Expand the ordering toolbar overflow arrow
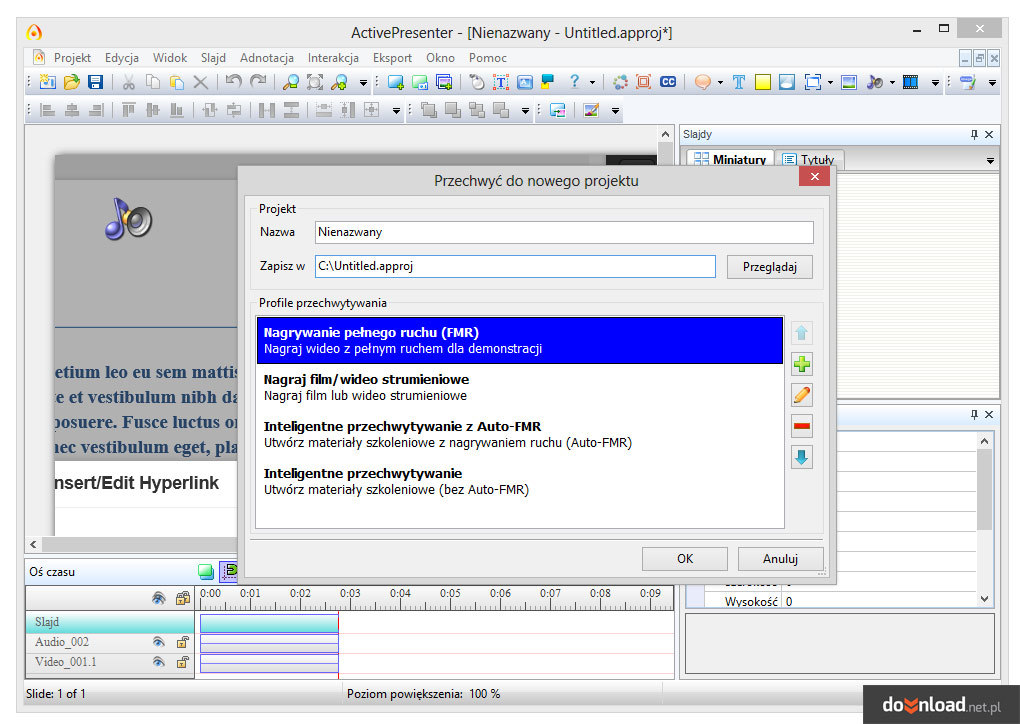 click(525, 111)
